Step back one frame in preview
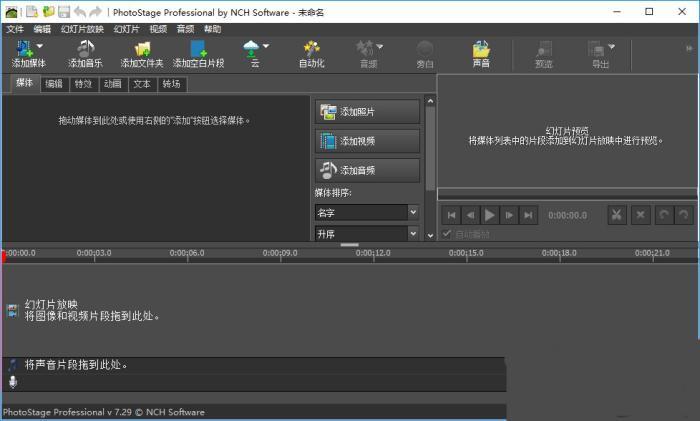The height and width of the screenshot is (421, 700). click(471, 215)
